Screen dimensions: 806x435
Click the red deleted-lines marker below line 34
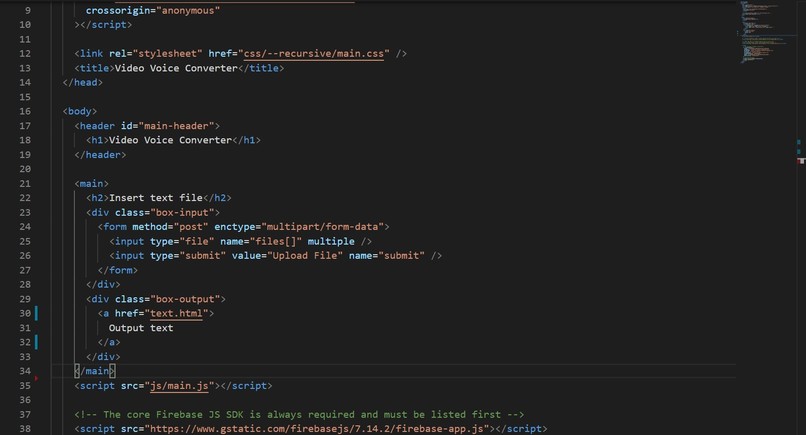tap(36, 378)
